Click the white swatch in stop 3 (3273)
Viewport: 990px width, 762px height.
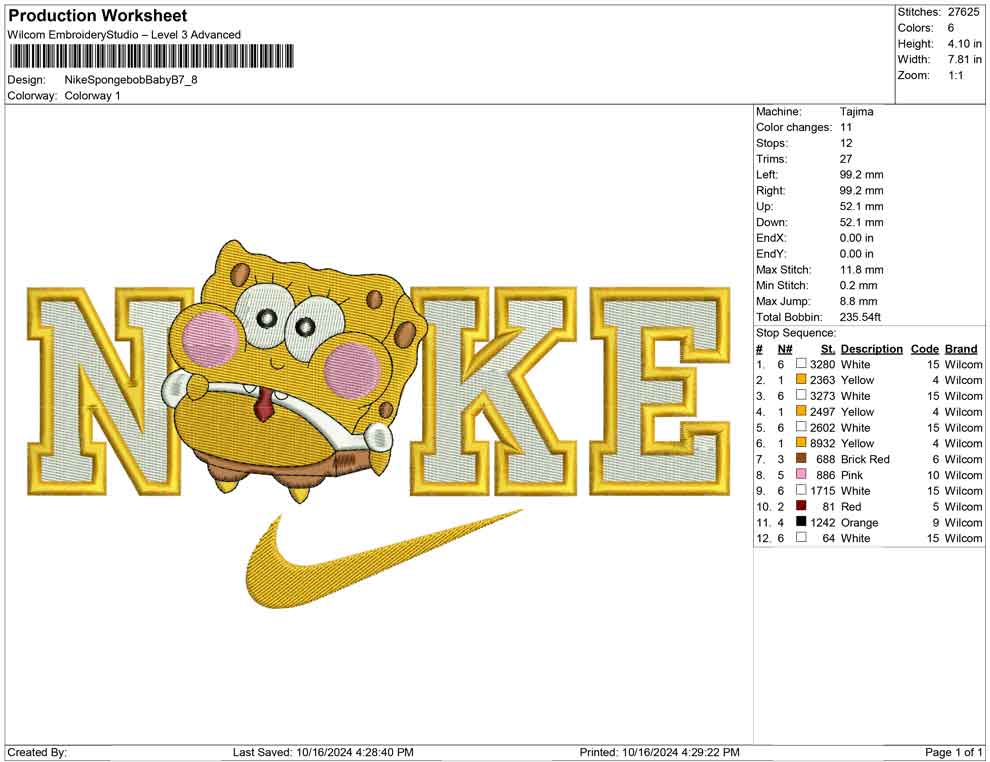pos(801,395)
